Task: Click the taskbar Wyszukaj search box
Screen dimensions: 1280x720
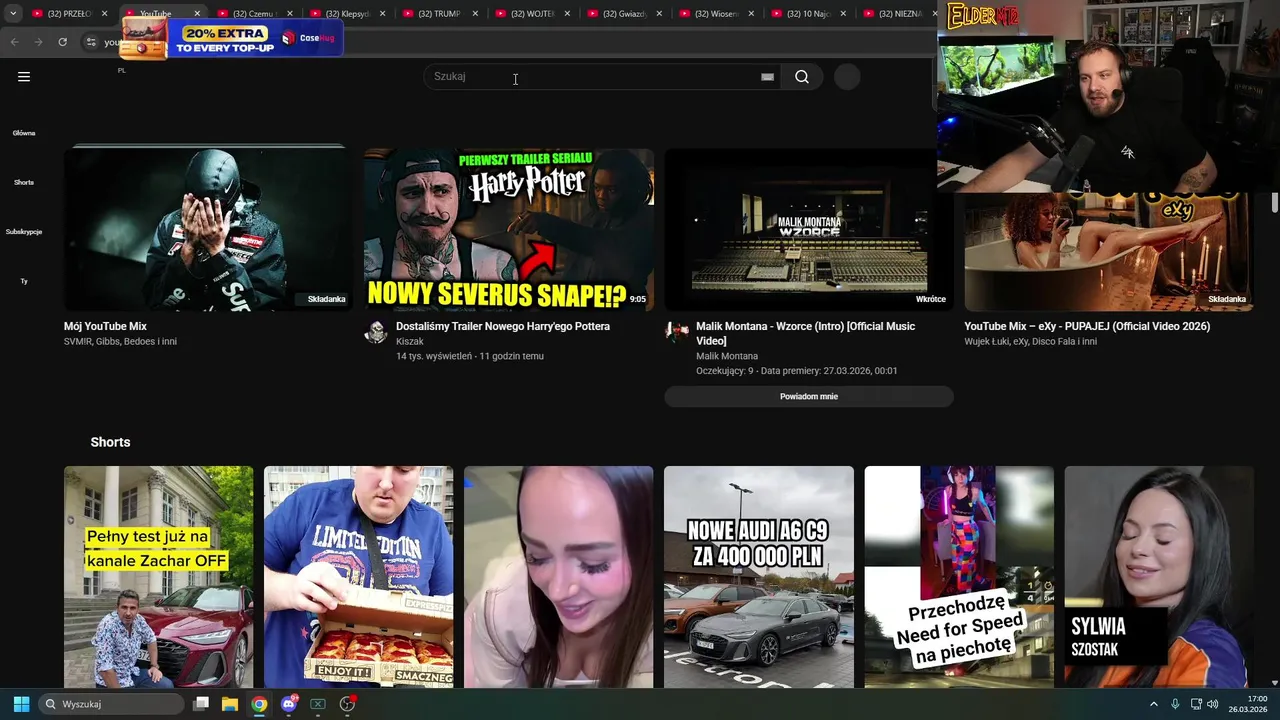Action: [x=112, y=704]
